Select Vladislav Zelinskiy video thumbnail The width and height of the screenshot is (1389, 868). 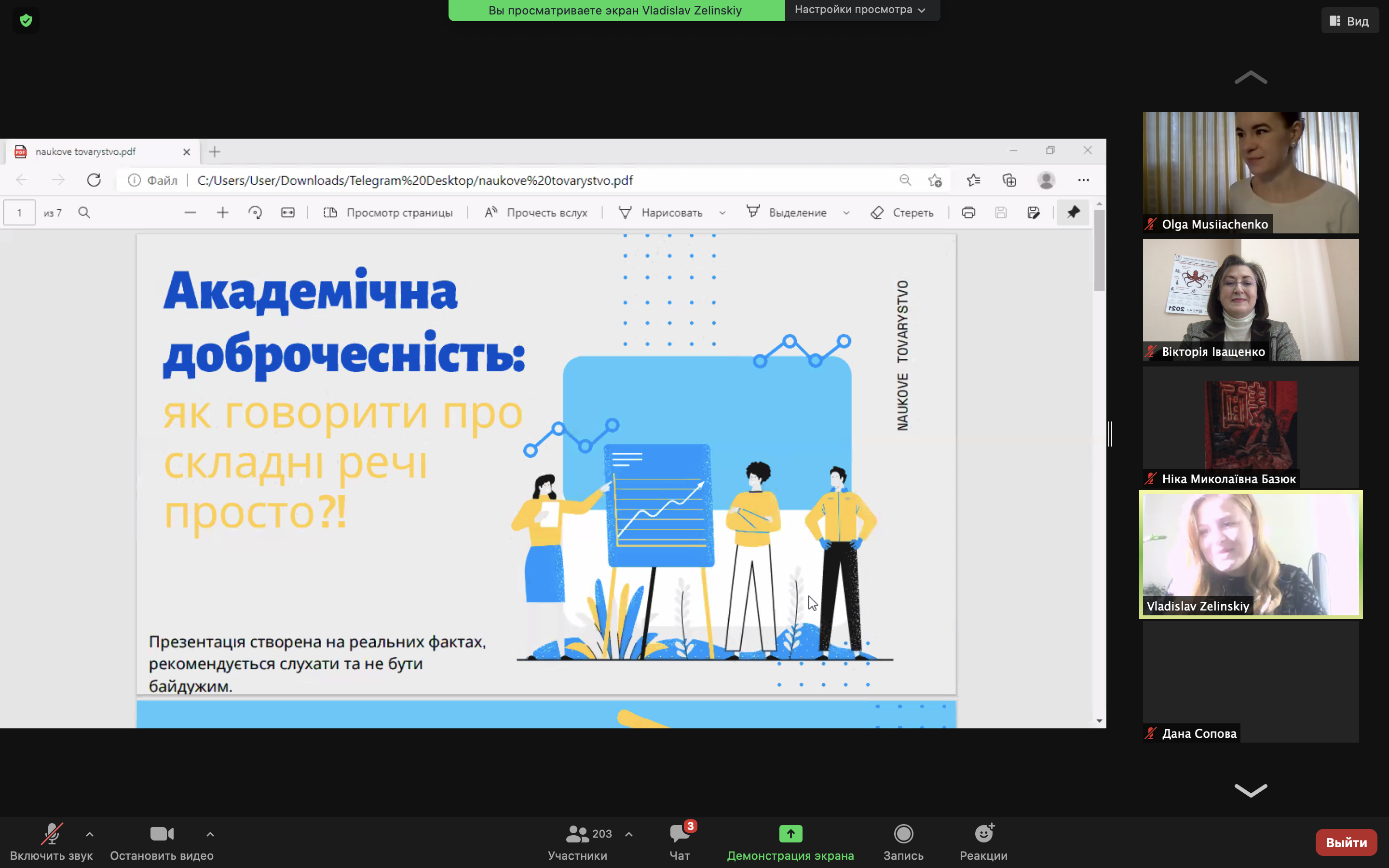(1251, 554)
